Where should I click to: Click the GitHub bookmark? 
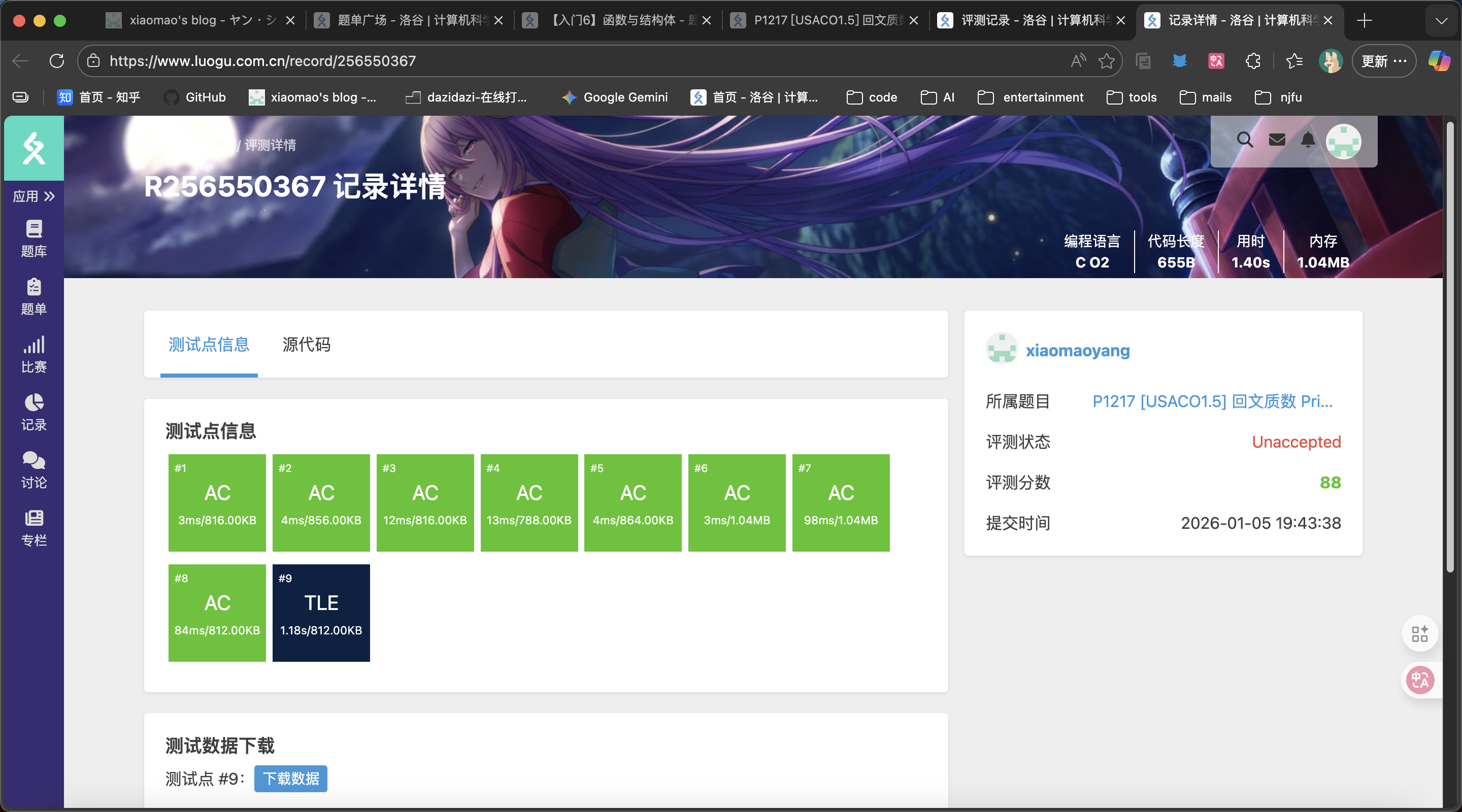point(194,97)
